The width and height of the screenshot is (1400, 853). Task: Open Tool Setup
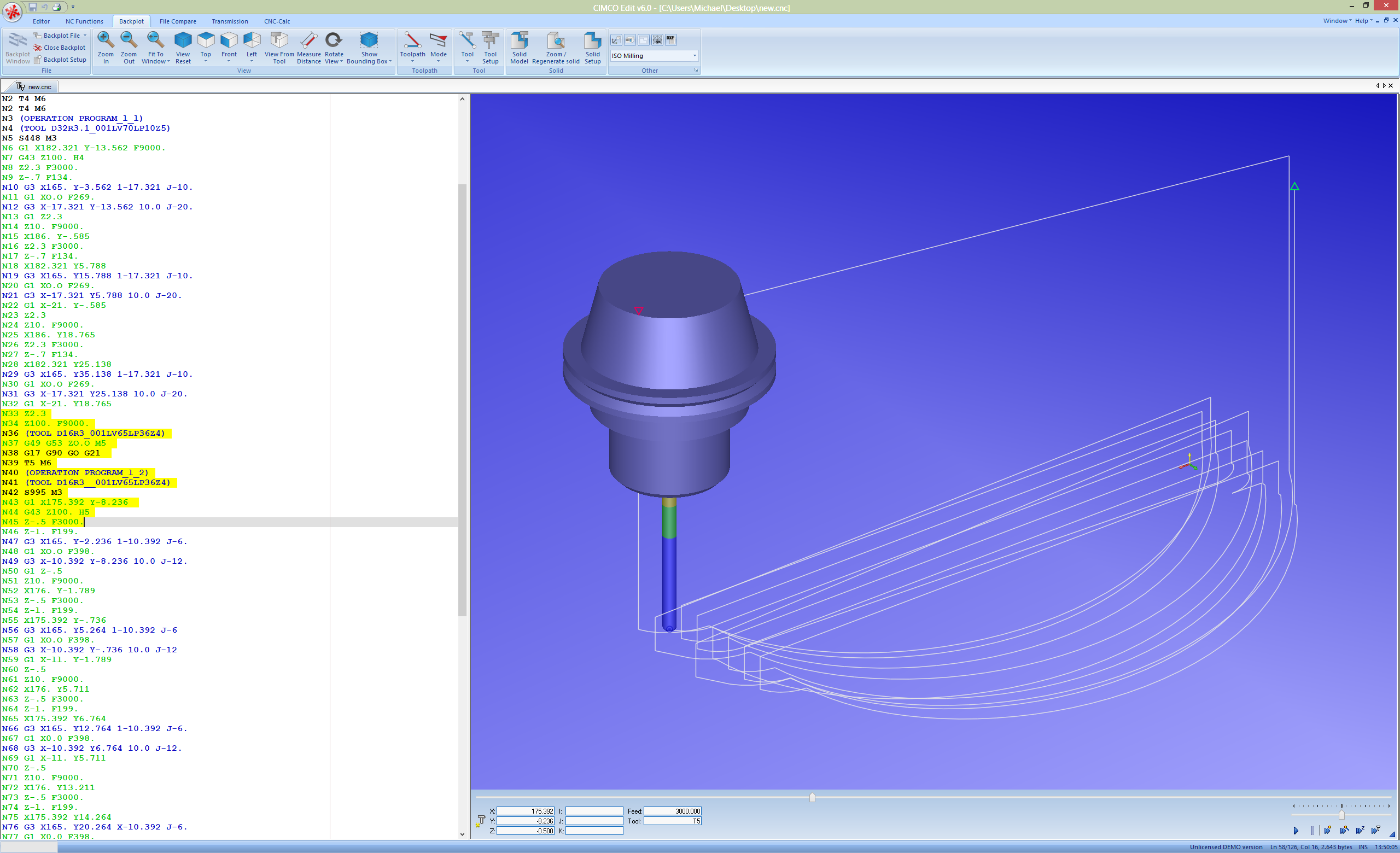click(490, 46)
